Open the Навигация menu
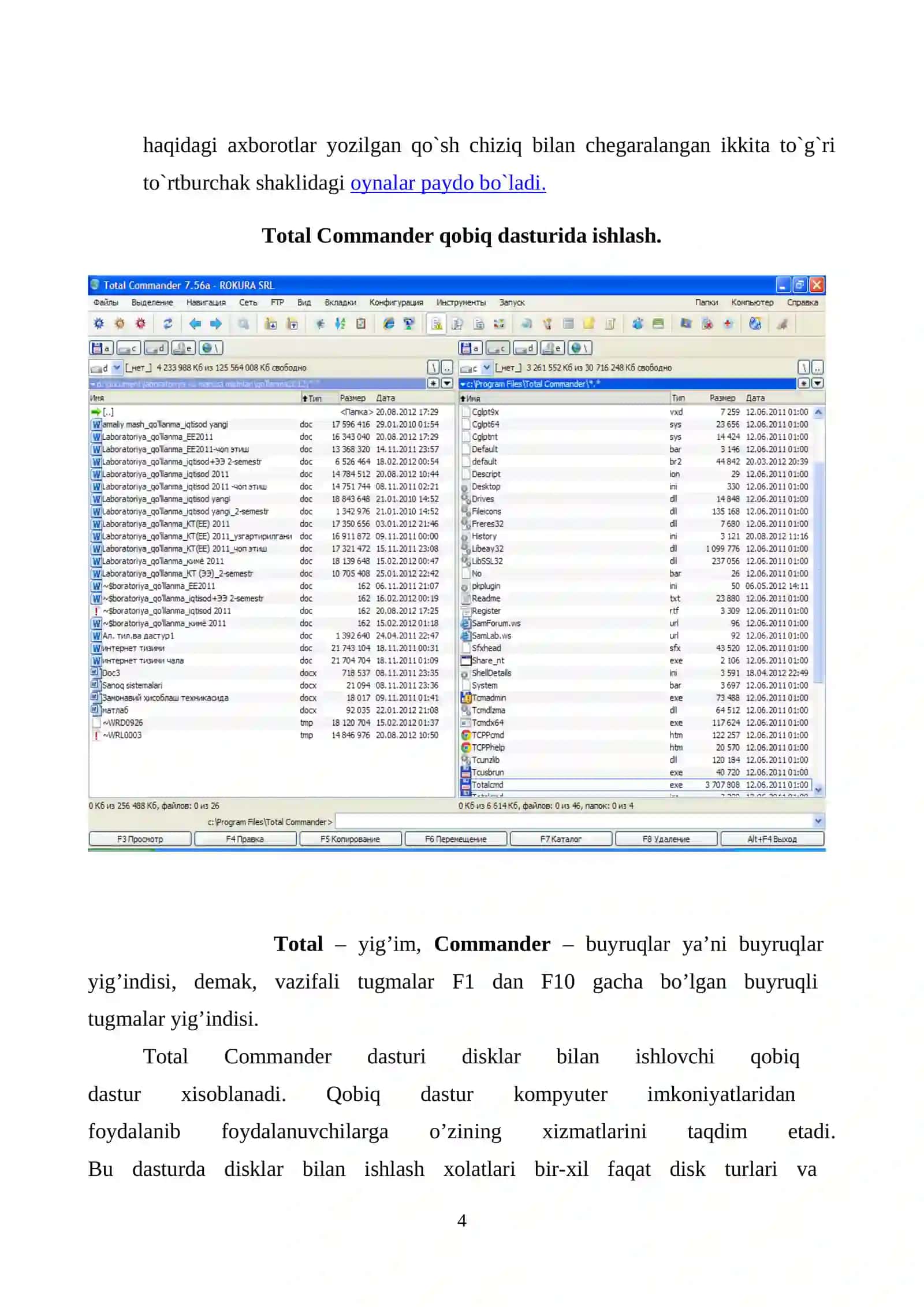Image resolution: width=924 pixels, height=1307 pixels. [x=206, y=302]
